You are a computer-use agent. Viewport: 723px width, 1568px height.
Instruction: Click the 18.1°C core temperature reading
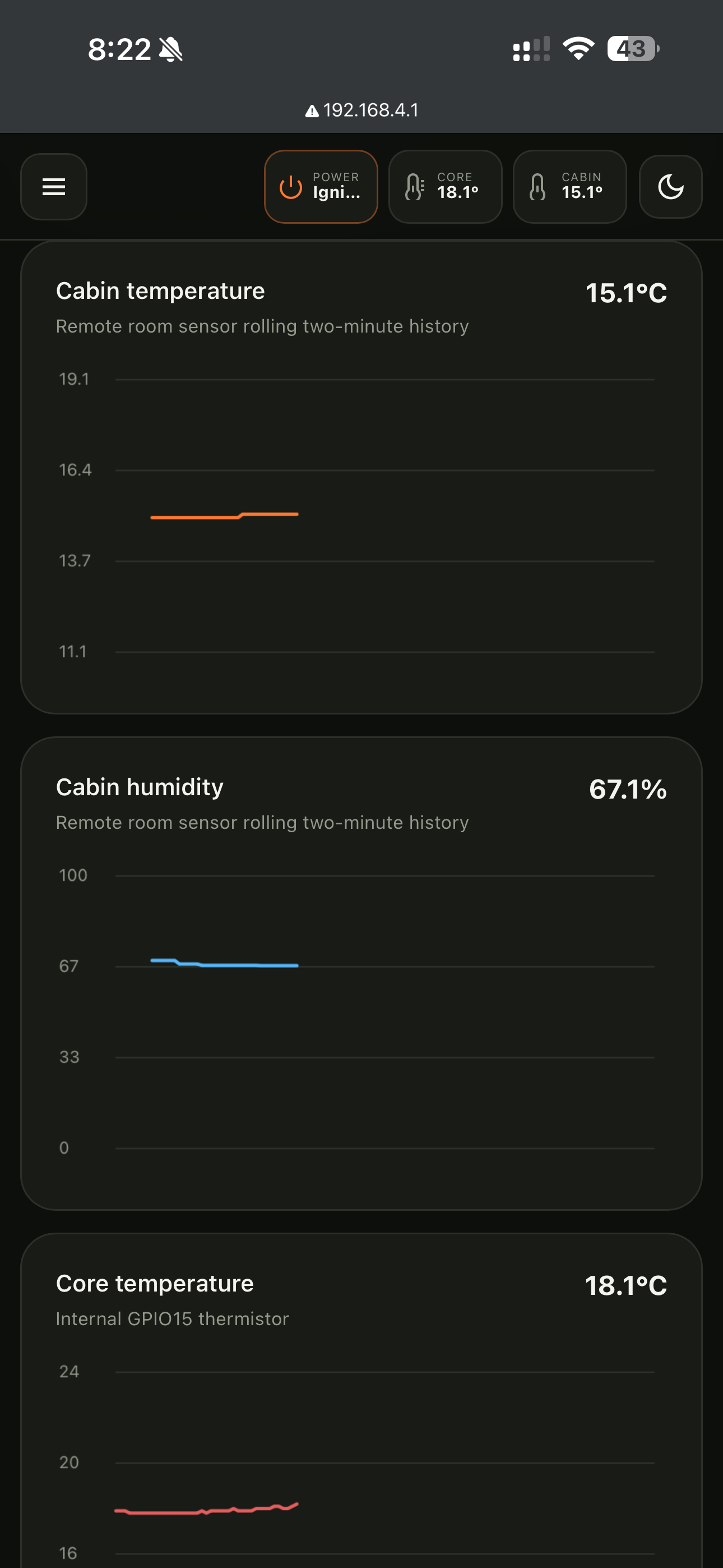(625, 1285)
